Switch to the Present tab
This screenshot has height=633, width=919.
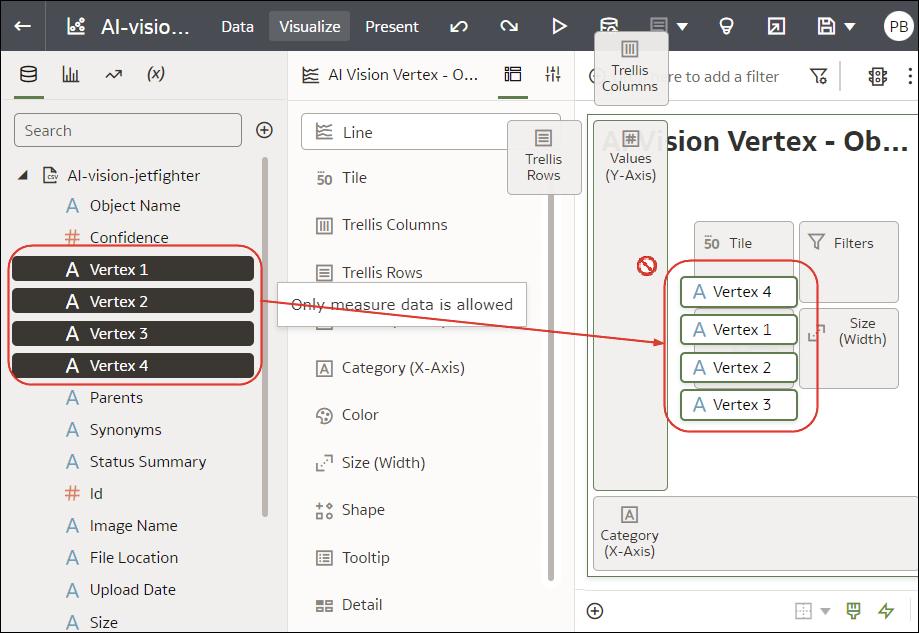click(x=391, y=27)
